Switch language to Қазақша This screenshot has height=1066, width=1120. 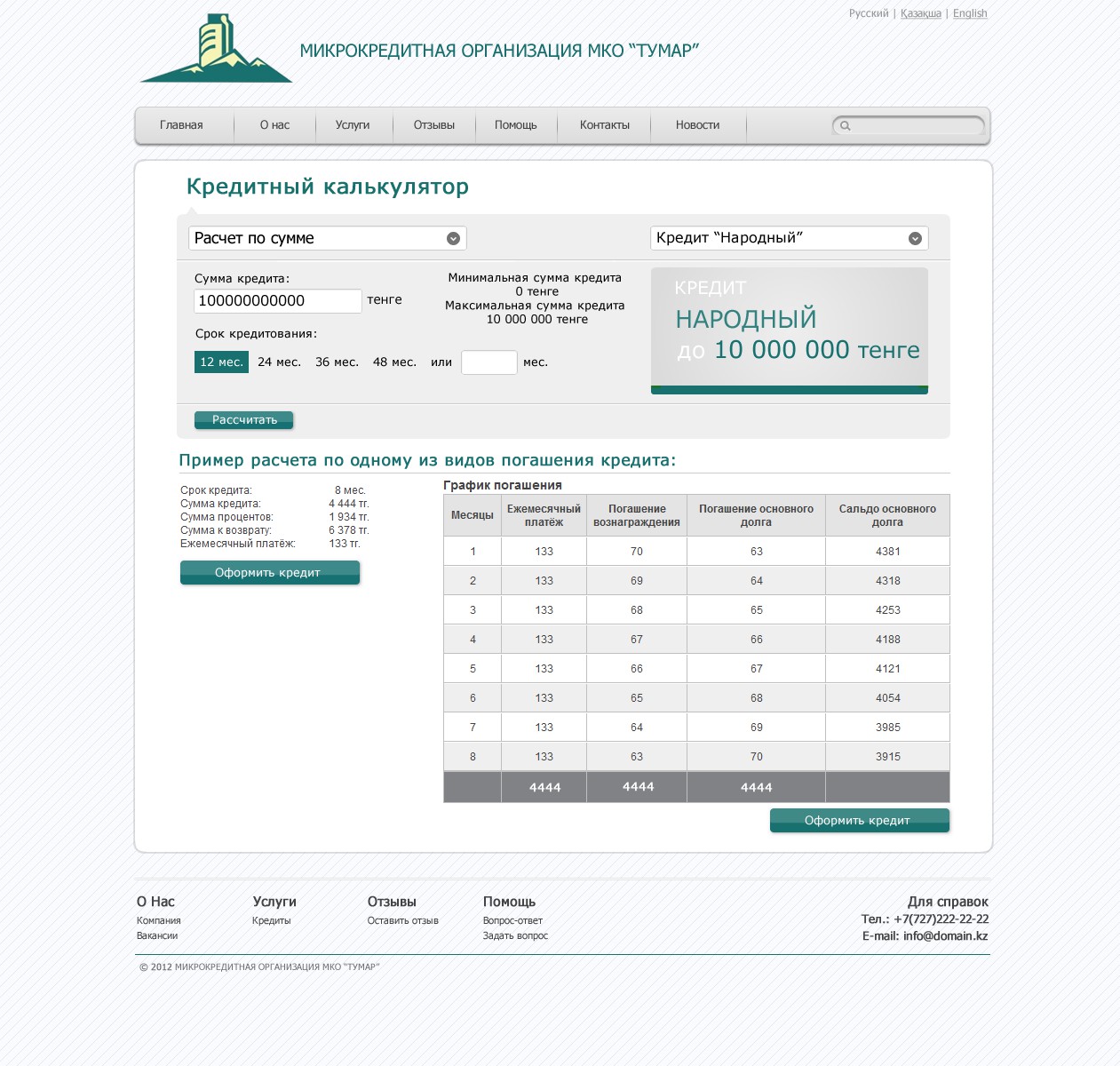click(x=921, y=13)
